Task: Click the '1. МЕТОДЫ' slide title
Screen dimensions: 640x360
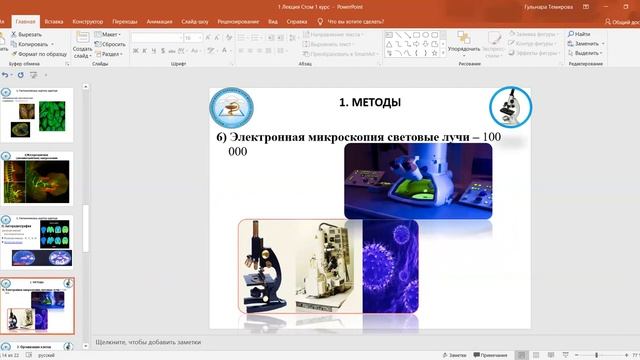Action: click(x=370, y=102)
